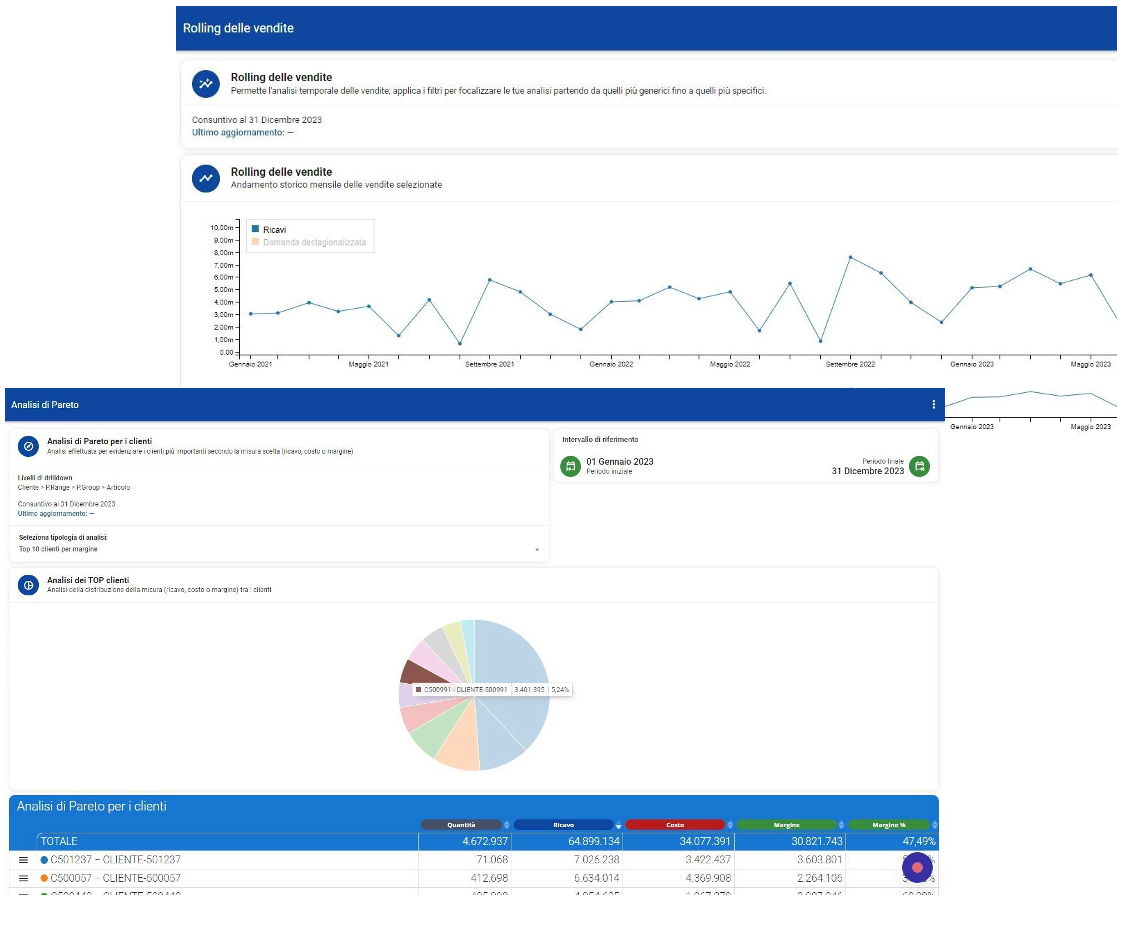Click the 01 Gennaio 2023 start date

[x=620, y=462]
